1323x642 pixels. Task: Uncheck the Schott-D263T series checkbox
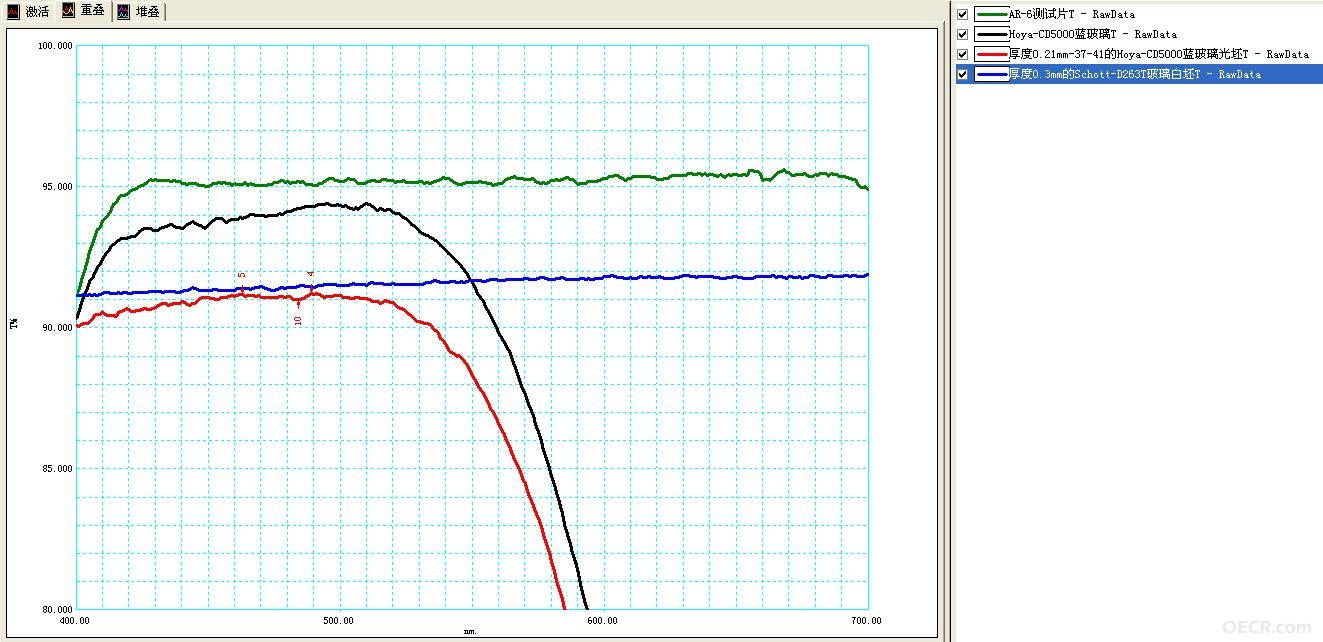tap(963, 74)
